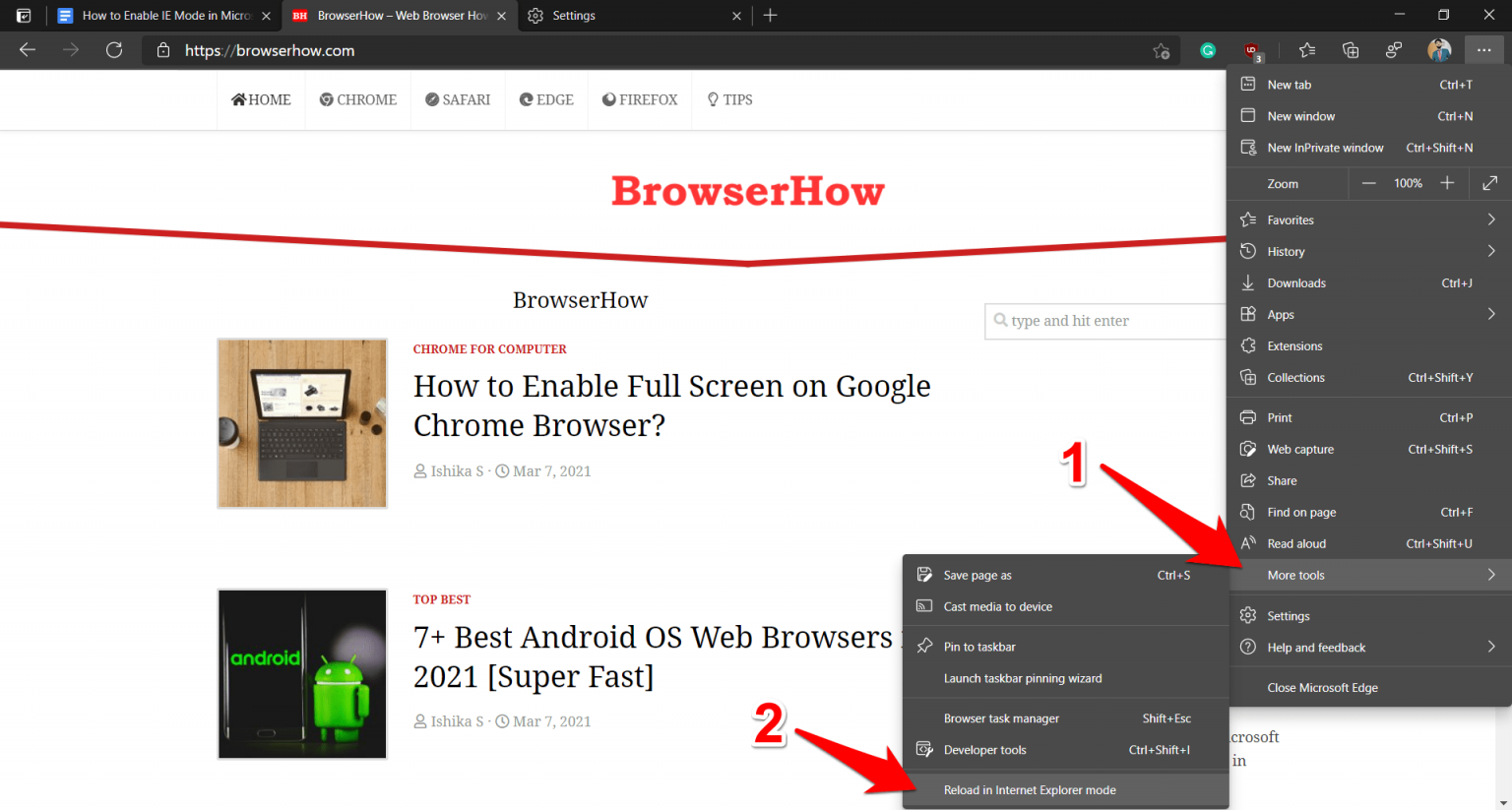Click the back navigation arrow

point(27,50)
